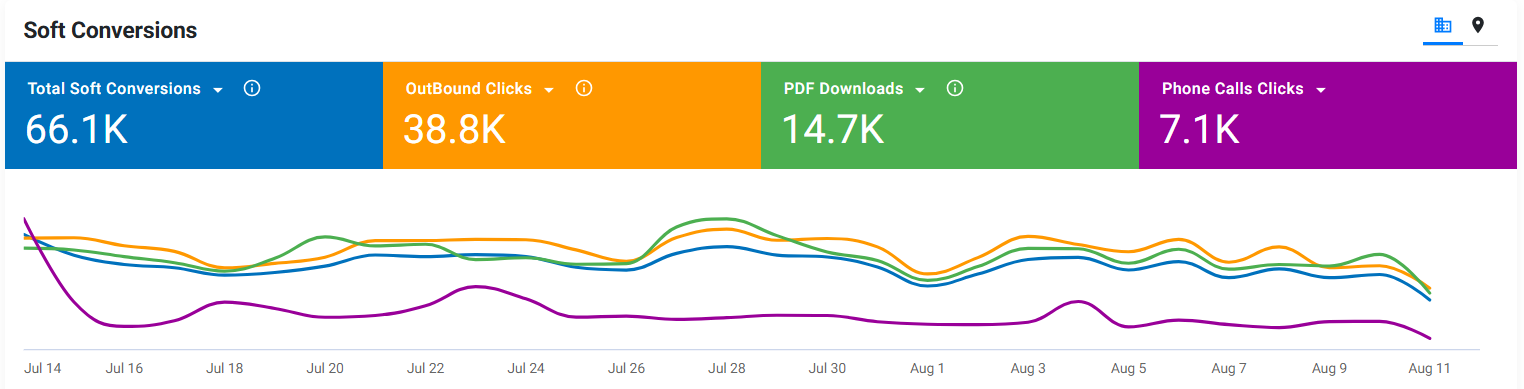Click the Jul 14 axis label
This screenshot has height=389, width=1524.
click(42, 368)
